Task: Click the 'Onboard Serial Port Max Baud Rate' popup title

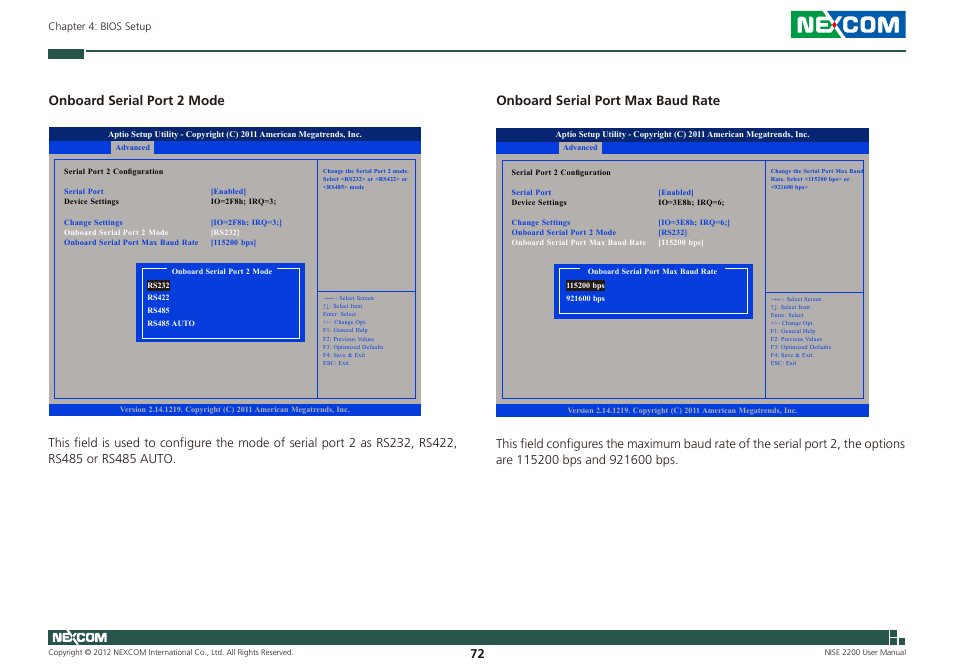Action: coord(652,271)
